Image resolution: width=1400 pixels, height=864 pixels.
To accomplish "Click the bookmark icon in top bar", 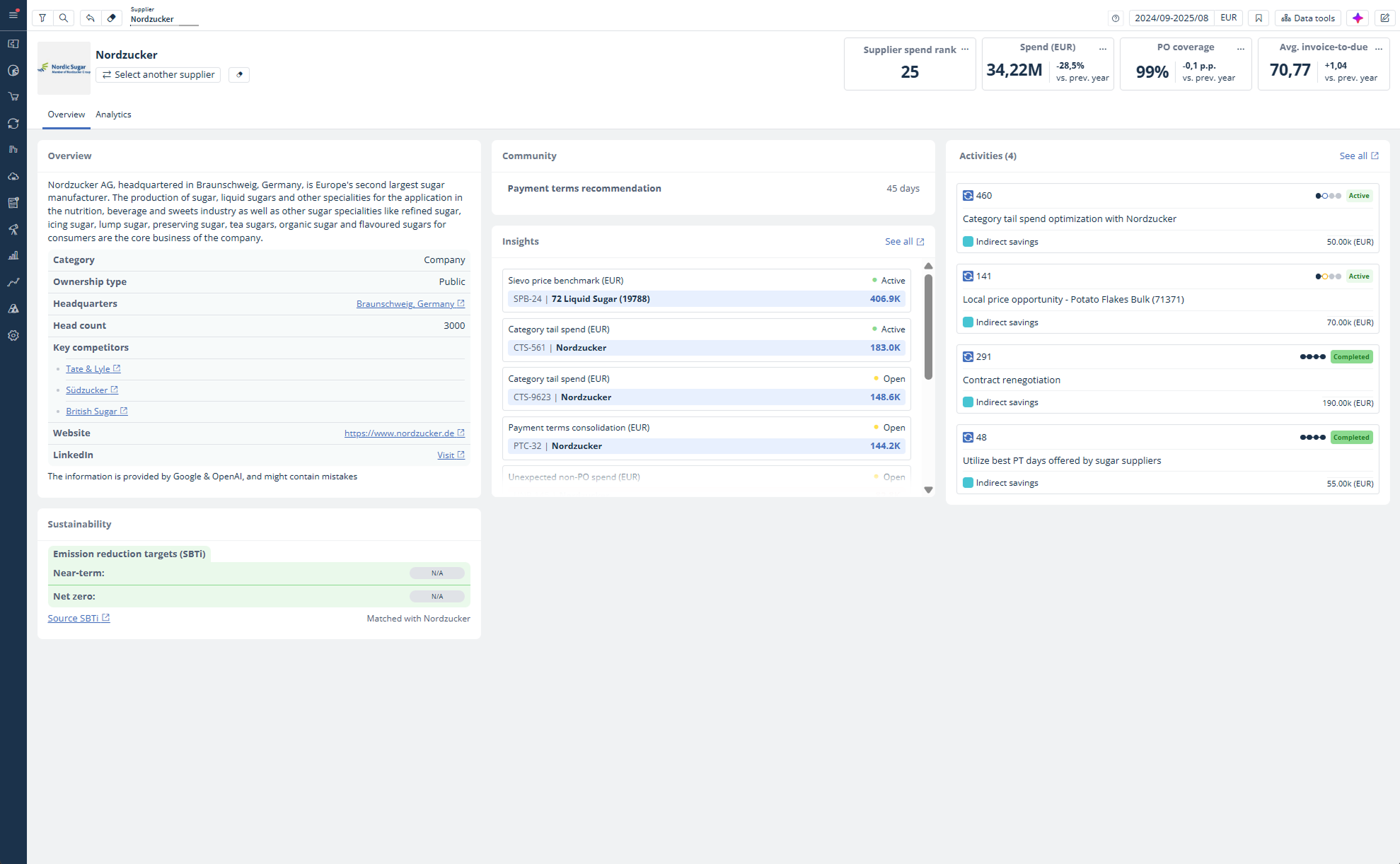I will pos(1259,18).
